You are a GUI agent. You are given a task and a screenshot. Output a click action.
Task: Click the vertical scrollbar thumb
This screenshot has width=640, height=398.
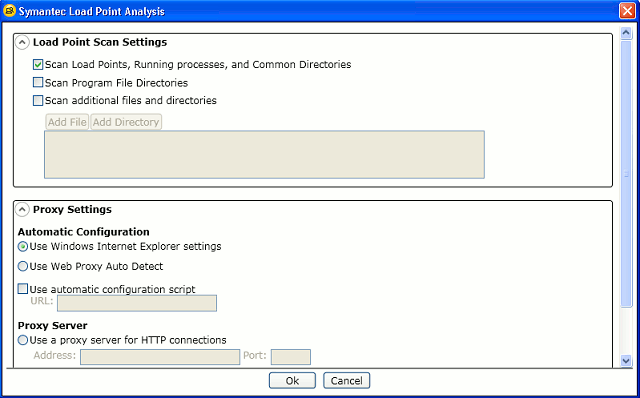point(626,174)
